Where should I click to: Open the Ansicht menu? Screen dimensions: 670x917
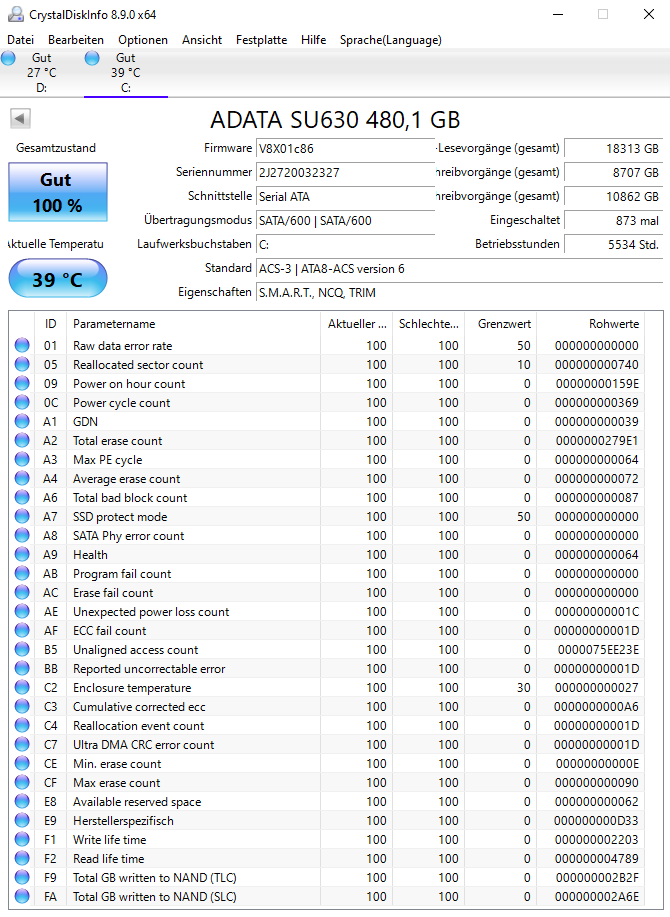[x=202, y=40]
